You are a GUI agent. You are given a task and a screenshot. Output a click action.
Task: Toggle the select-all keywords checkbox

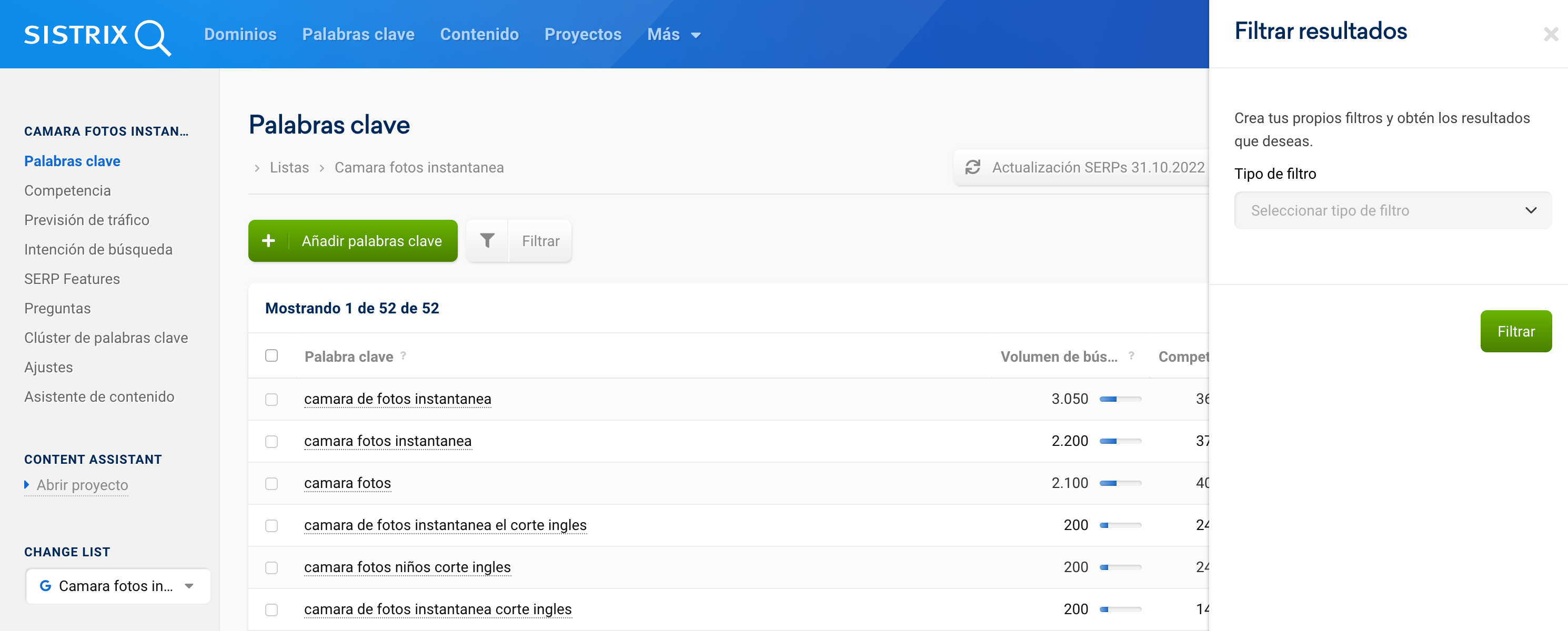(x=272, y=356)
